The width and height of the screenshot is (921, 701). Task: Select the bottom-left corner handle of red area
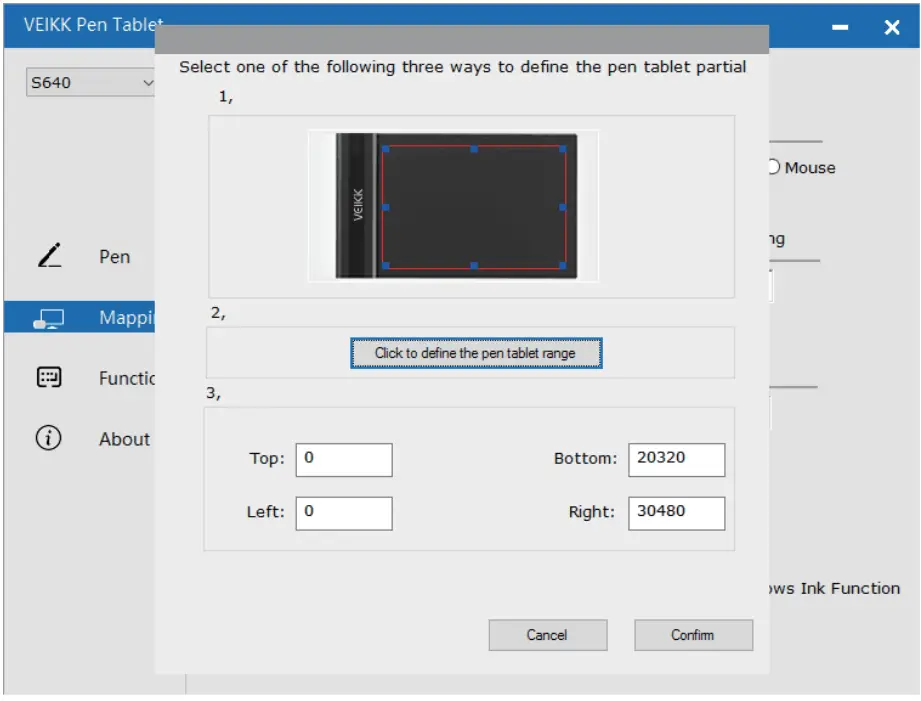385,266
